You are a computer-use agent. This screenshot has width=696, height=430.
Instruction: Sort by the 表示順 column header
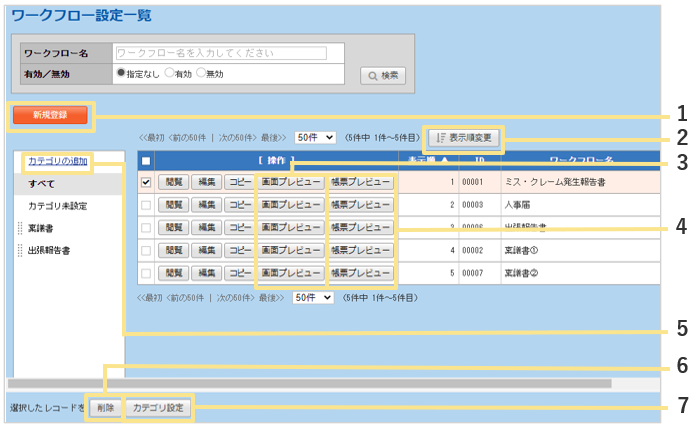[x=425, y=161]
